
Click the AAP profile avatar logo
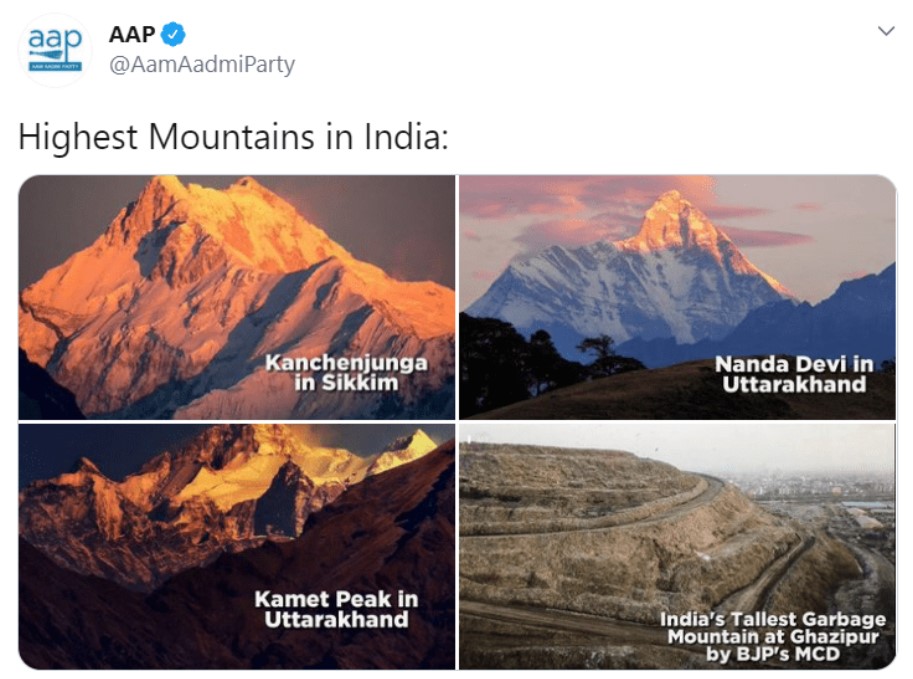[x=54, y=50]
